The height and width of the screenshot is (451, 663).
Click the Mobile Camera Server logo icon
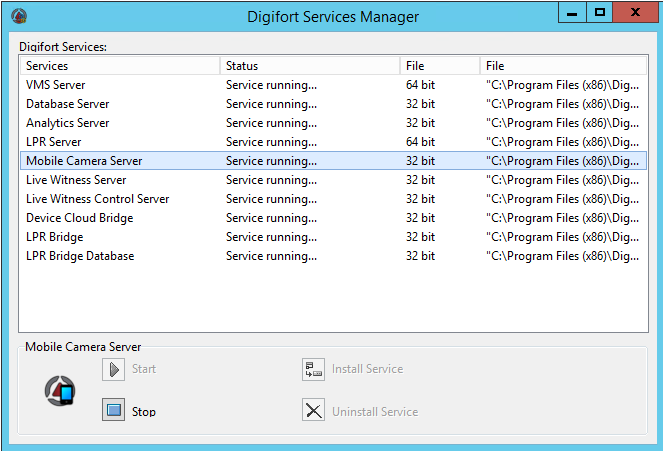coord(60,391)
